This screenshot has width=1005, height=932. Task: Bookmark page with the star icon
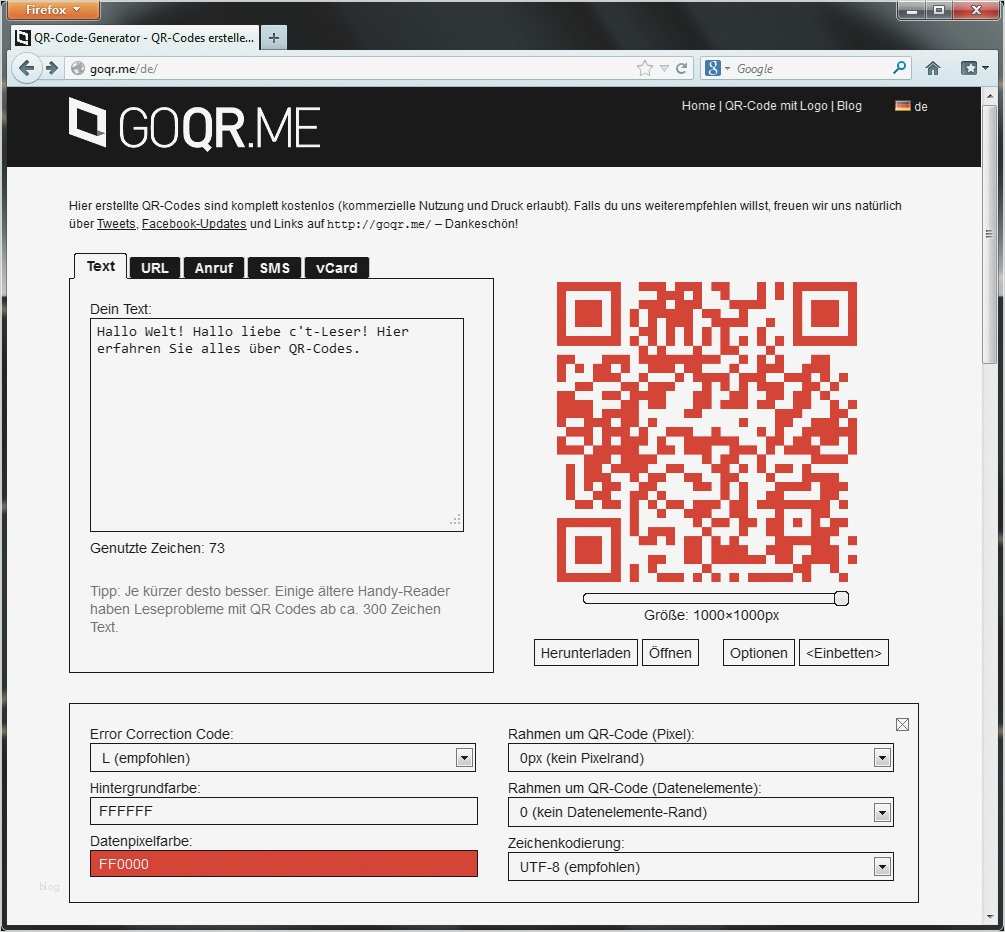[x=645, y=68]
